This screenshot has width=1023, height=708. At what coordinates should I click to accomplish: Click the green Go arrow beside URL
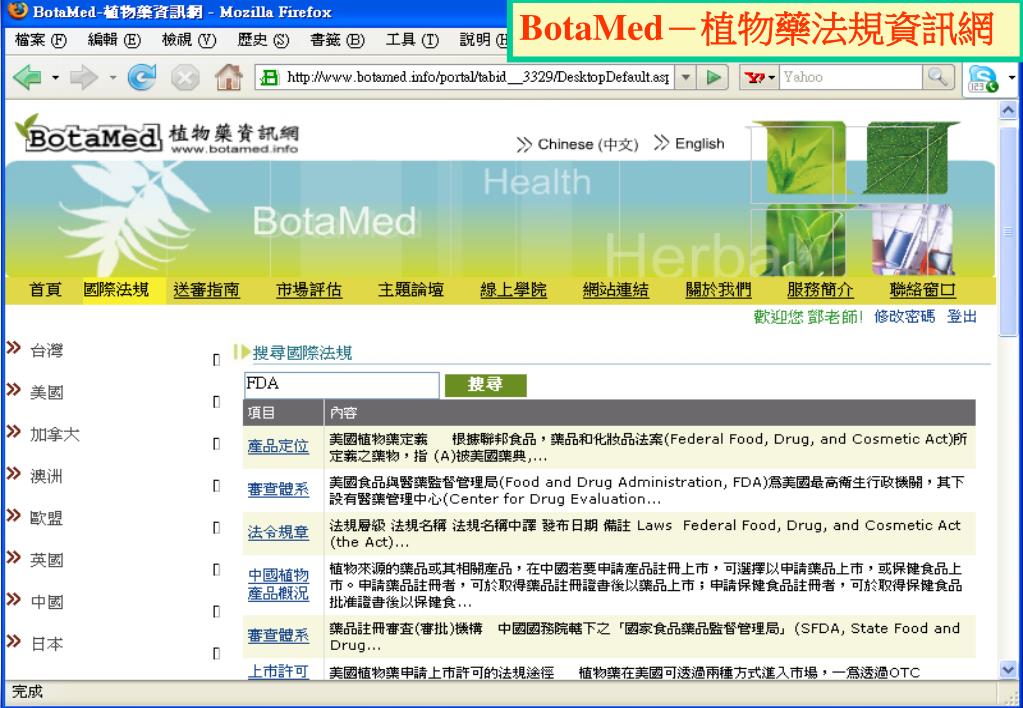point(714,78)
